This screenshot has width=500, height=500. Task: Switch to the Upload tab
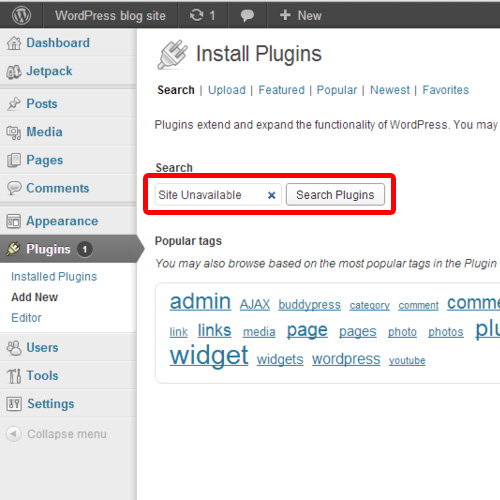[227, 90]
